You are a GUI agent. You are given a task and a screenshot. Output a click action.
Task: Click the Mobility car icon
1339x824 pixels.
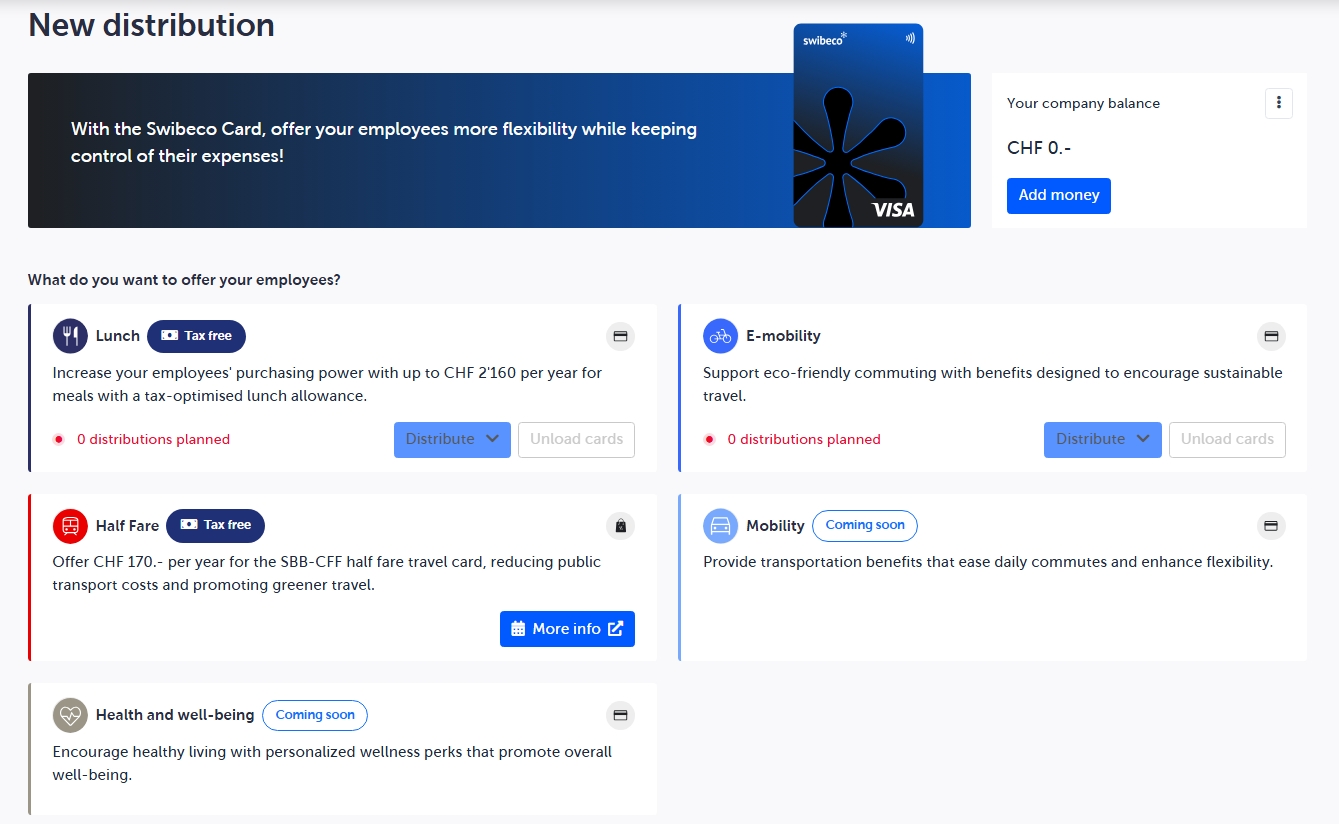click(720, 526)
